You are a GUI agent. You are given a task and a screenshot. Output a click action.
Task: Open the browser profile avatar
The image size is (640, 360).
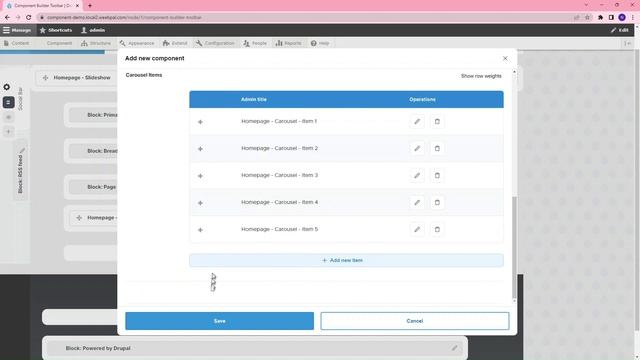click(x=622, y=18)
